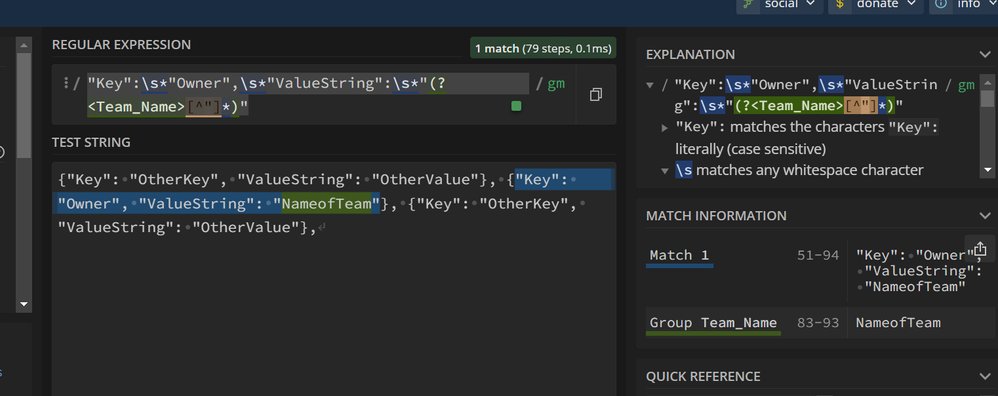Collapse the Match Information panel
The width and height of the screenshot is (998, 396).
[x=985, y=216]
